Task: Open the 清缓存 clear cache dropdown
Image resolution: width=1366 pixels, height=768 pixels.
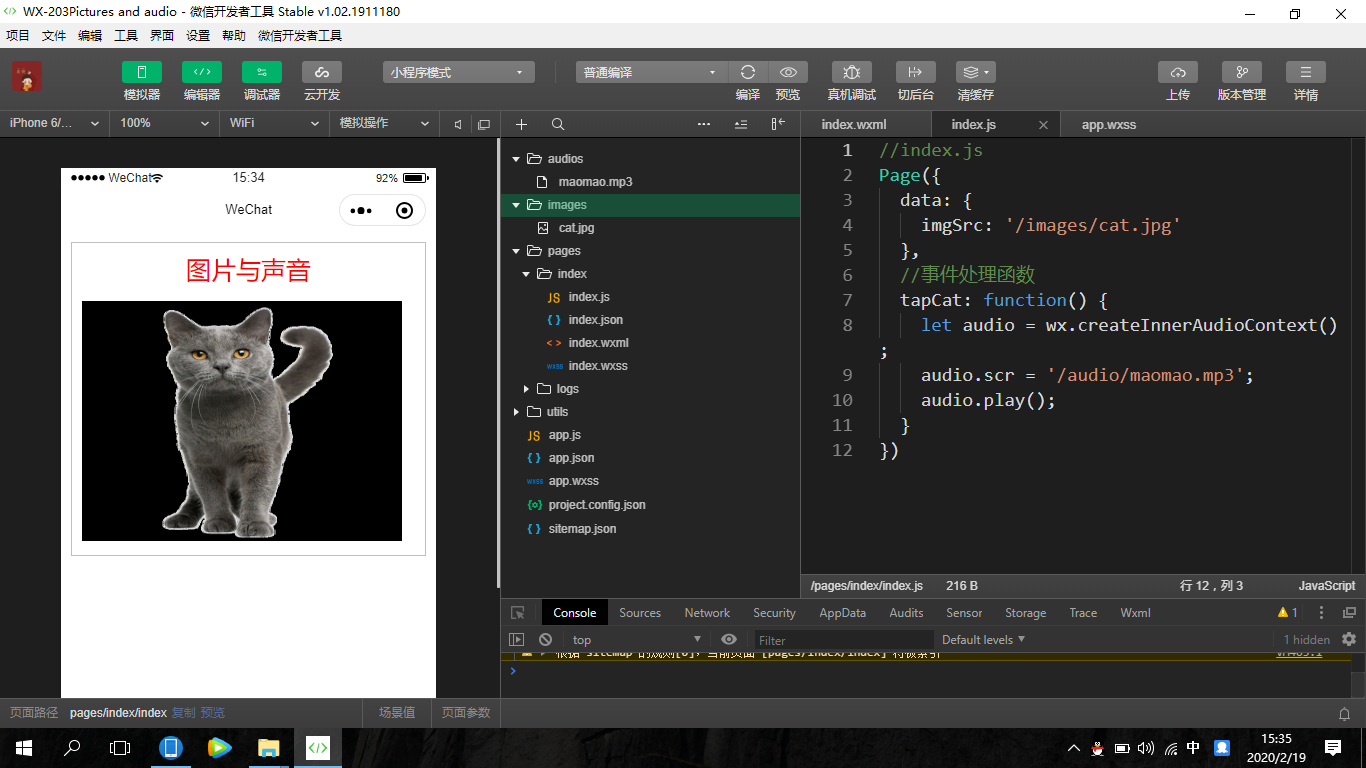Action: (976, 72)
